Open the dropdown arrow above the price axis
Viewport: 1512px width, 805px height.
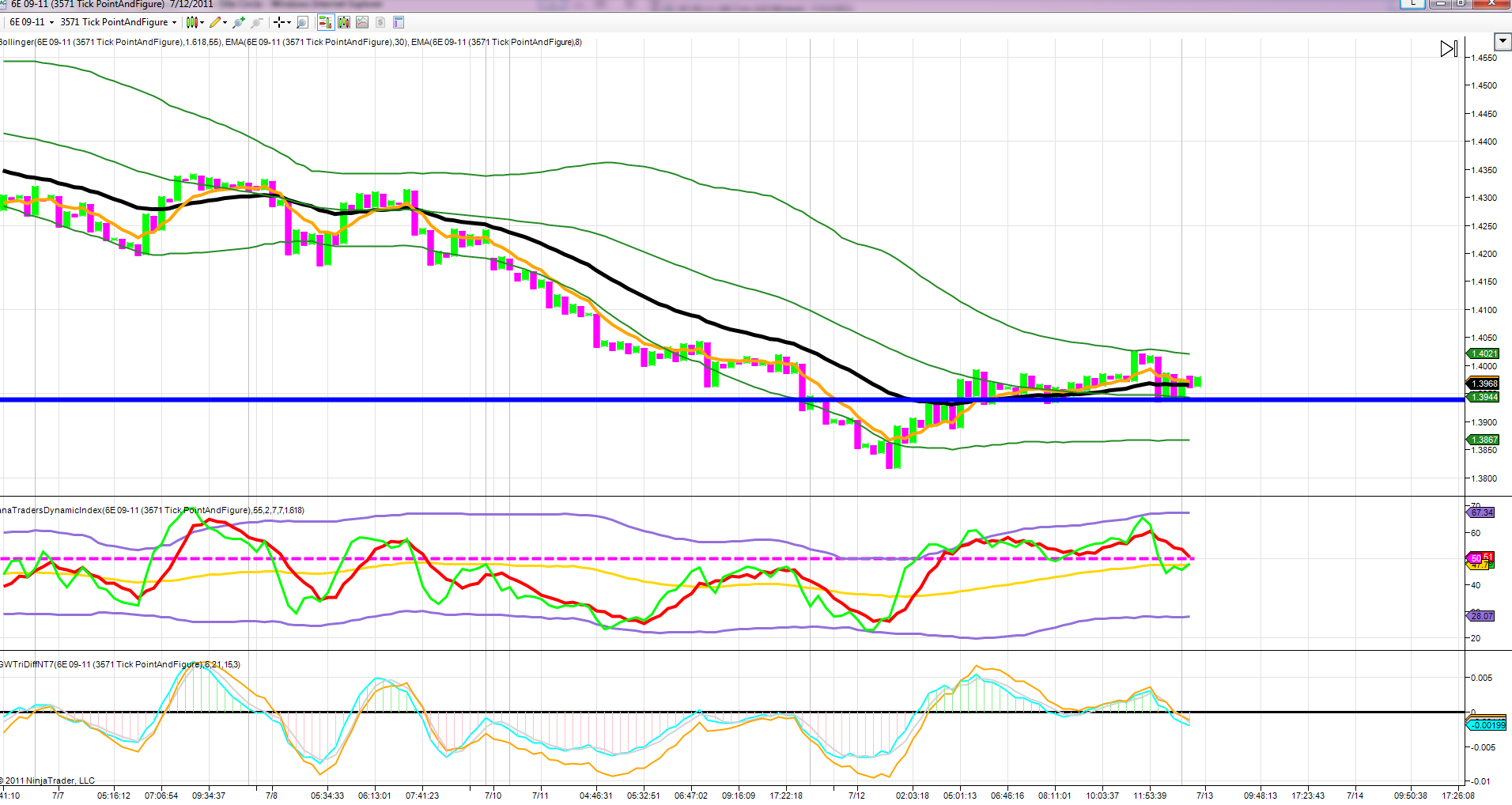click(1503, 41)
